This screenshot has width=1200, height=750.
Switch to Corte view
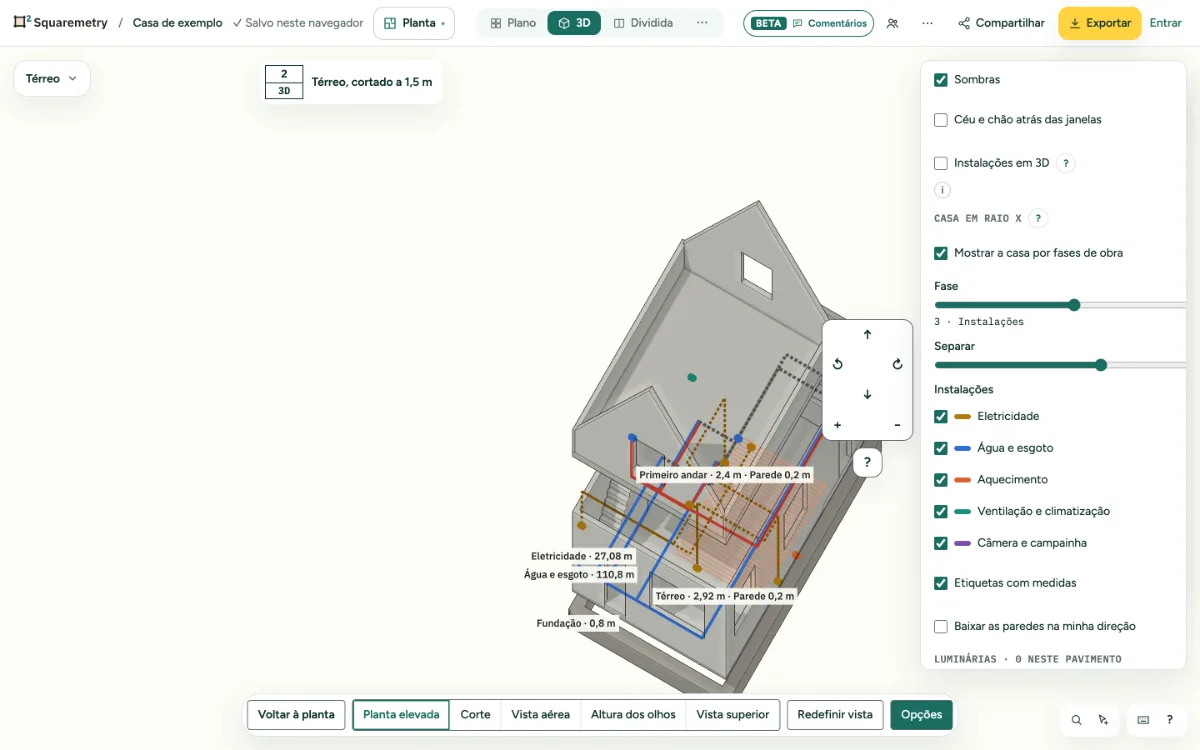coord(475,715)
